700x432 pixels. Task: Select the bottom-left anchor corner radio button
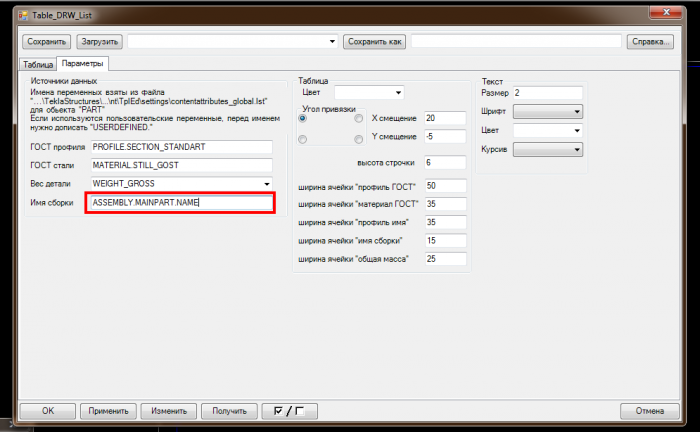pyautogui.click(x=303, y=139)
